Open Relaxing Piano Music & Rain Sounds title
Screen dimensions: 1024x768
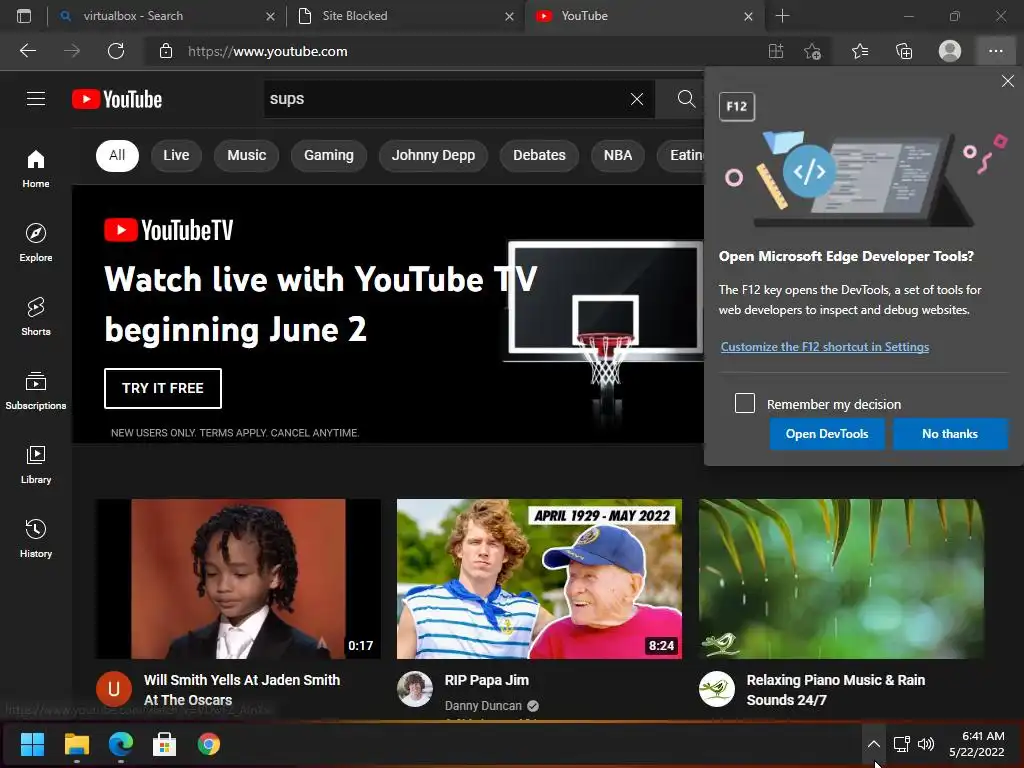836,690
